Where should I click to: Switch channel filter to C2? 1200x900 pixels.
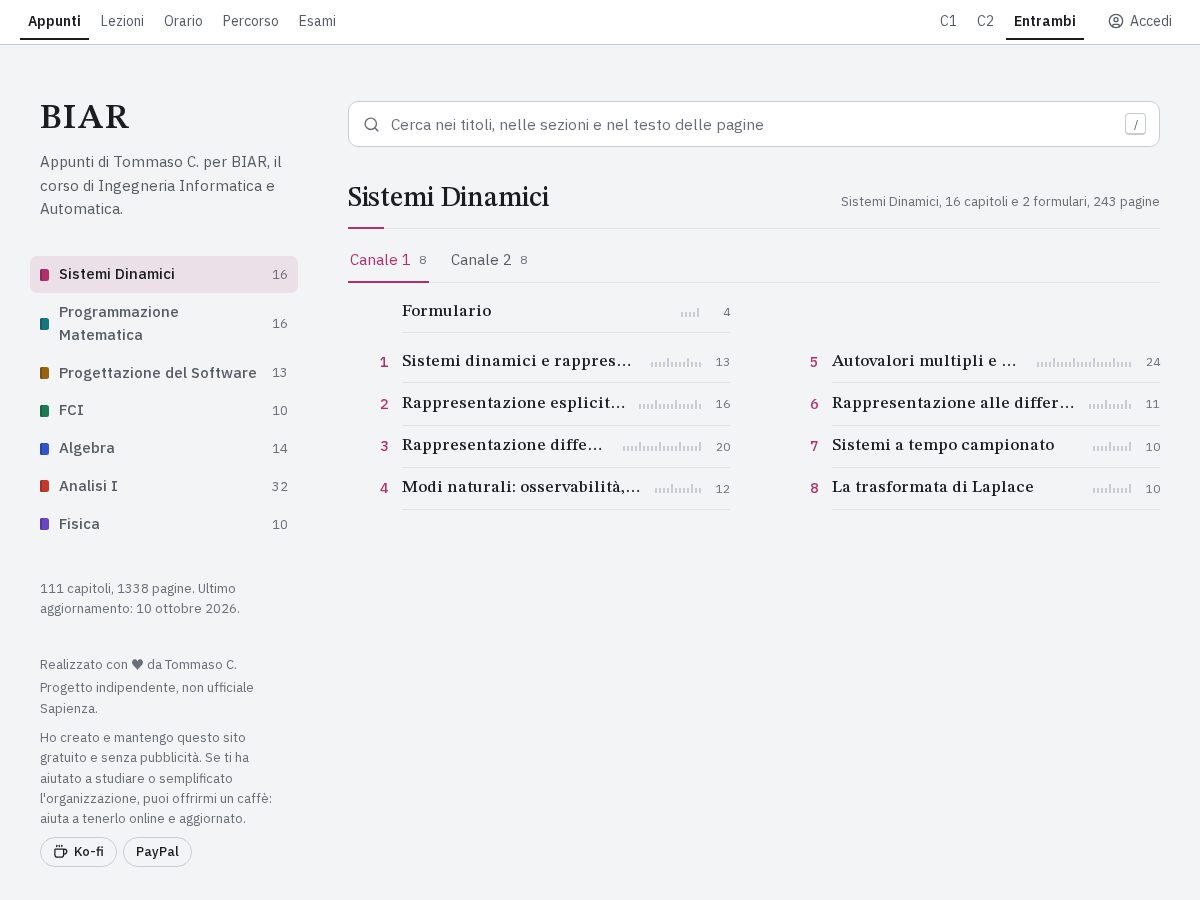pos(985,21)
